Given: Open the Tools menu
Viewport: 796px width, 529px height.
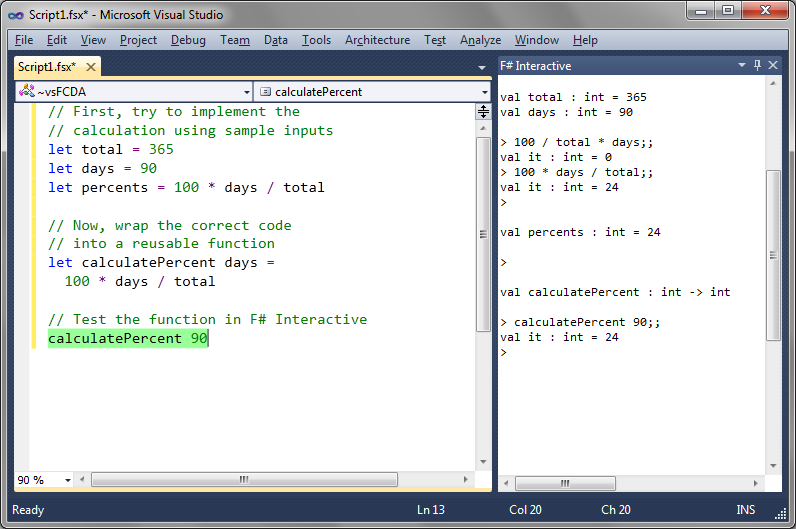Looking at the screenshot, I should pyautogui.click(x=316, y=40).
